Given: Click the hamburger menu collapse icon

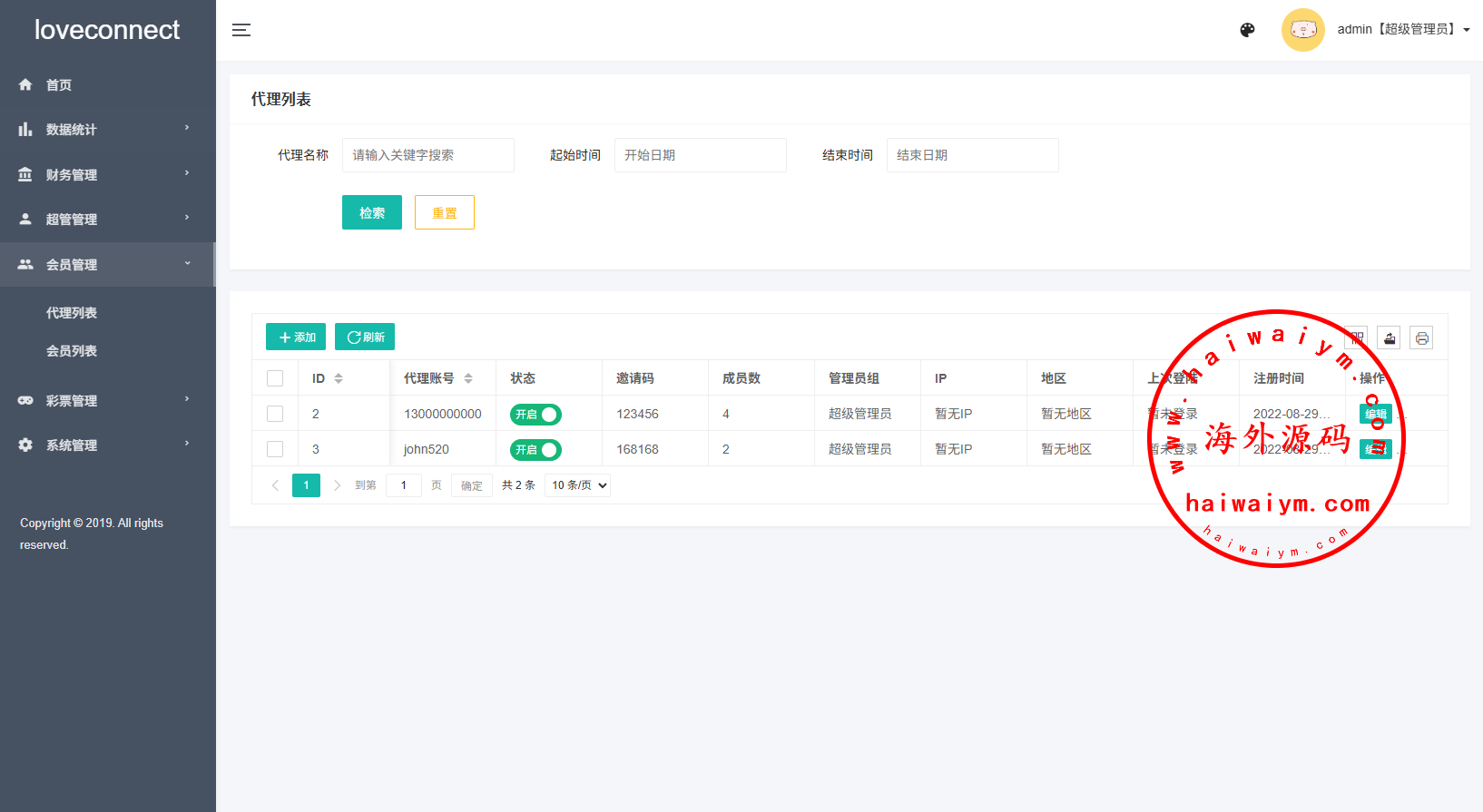Looking at the screenshot, I should pos(241,30).
